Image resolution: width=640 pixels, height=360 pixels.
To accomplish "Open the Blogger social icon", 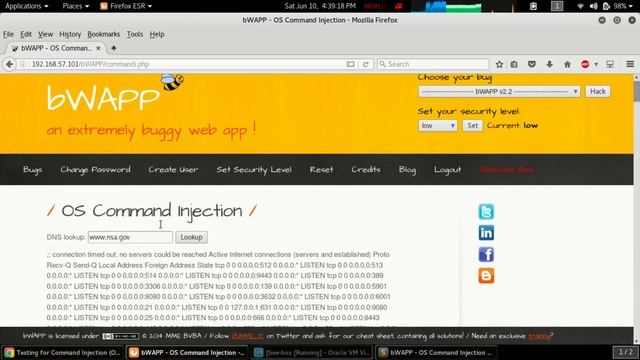I will click(486, 276).
